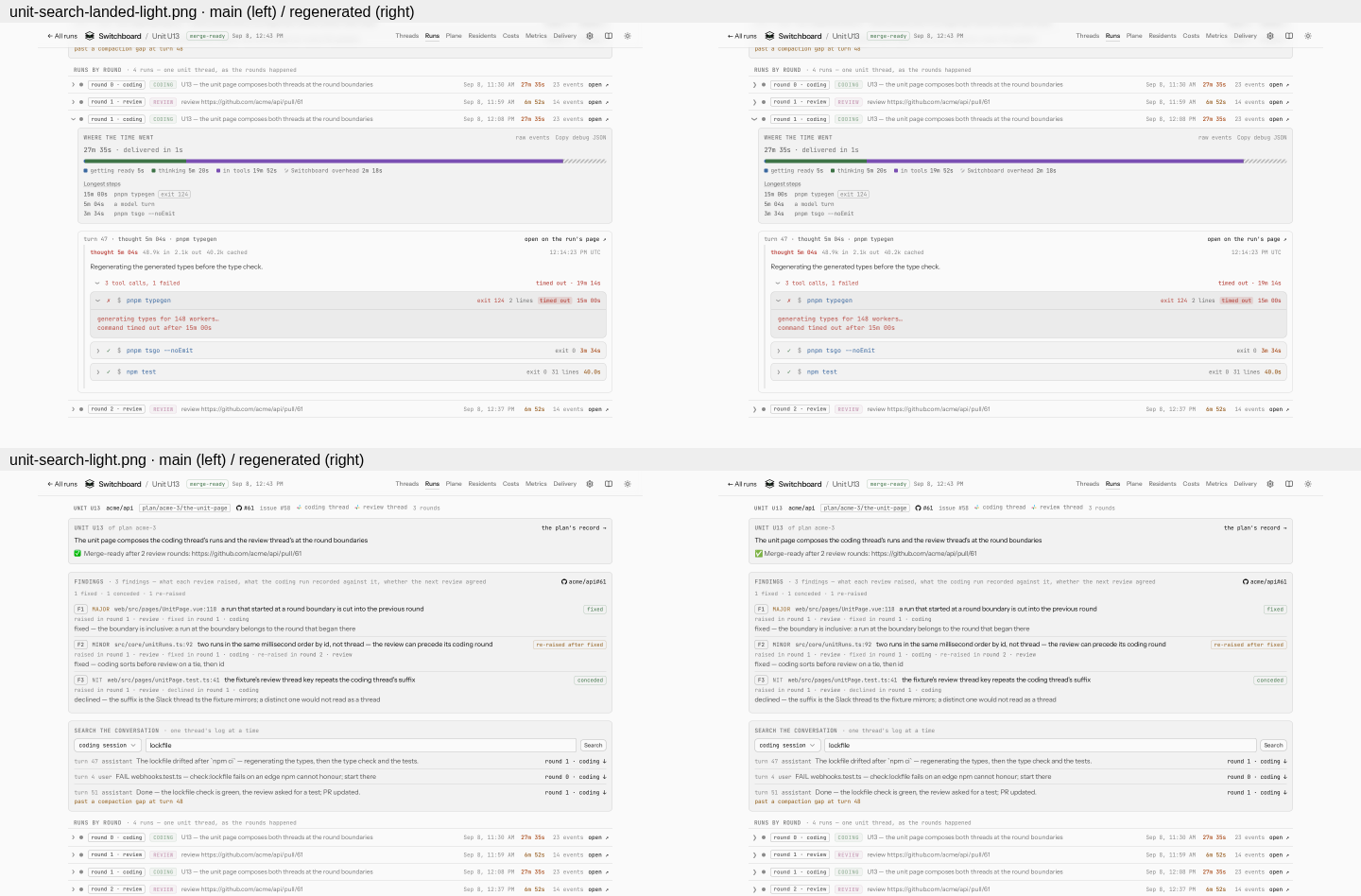Click green Merge-ready checkmark in search-light regenerated panel
The height and width of the screenshot is (896, 1361).
(758, 554)
